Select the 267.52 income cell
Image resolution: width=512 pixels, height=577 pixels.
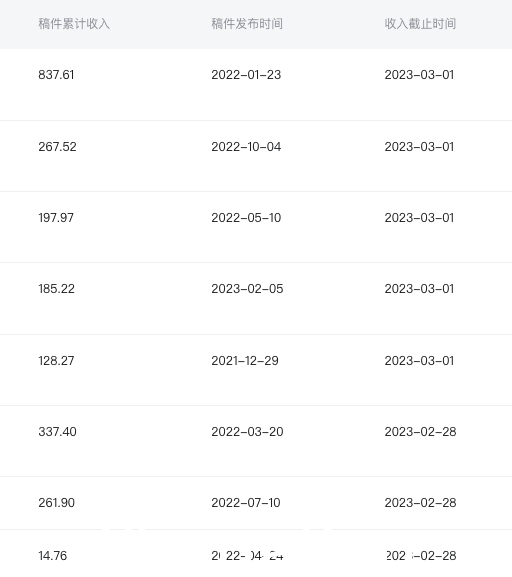pyautogui.click(x=57, y=147)
